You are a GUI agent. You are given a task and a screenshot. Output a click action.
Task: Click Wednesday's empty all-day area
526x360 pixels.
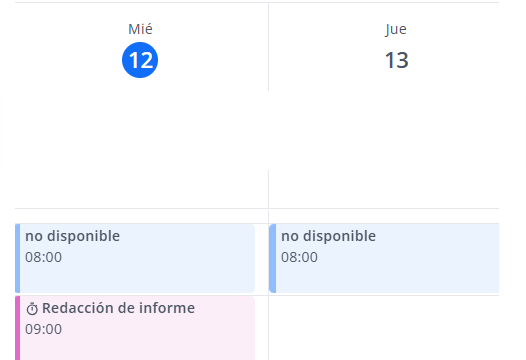[142, 149]
